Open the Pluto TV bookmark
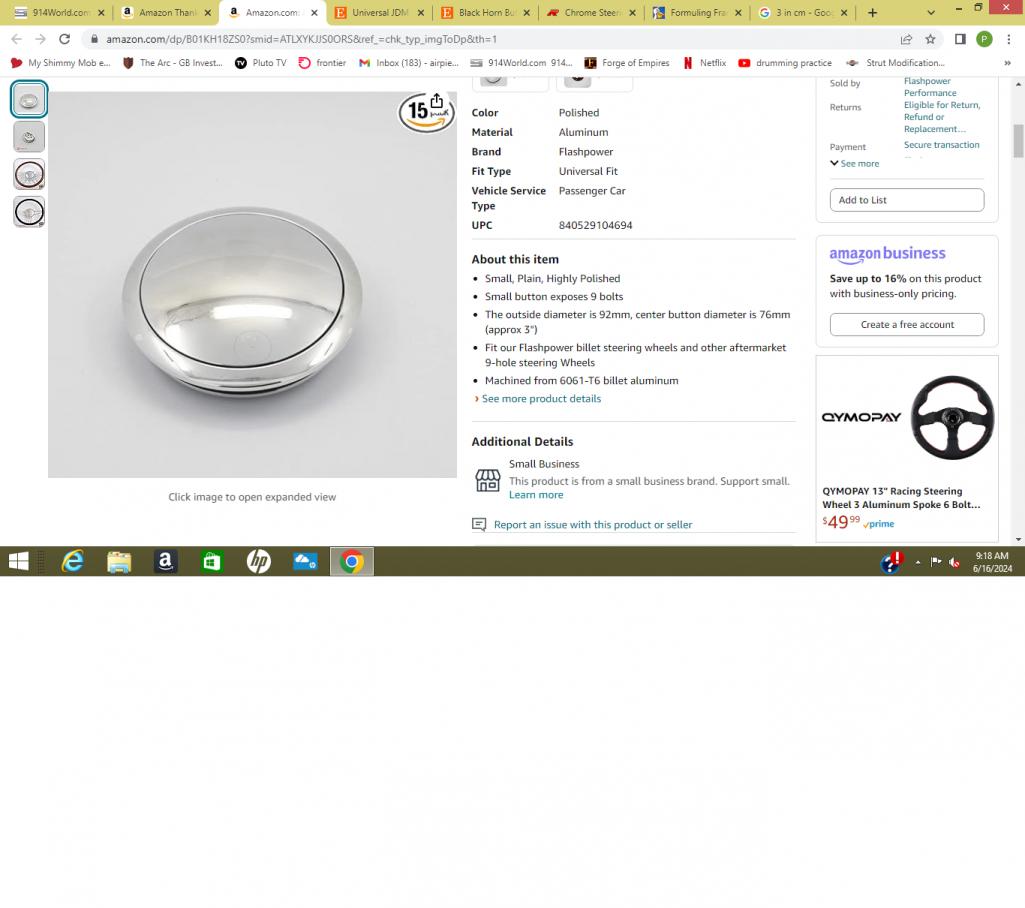This screenshot has width=1025, height=908. (x=261, y=63)
